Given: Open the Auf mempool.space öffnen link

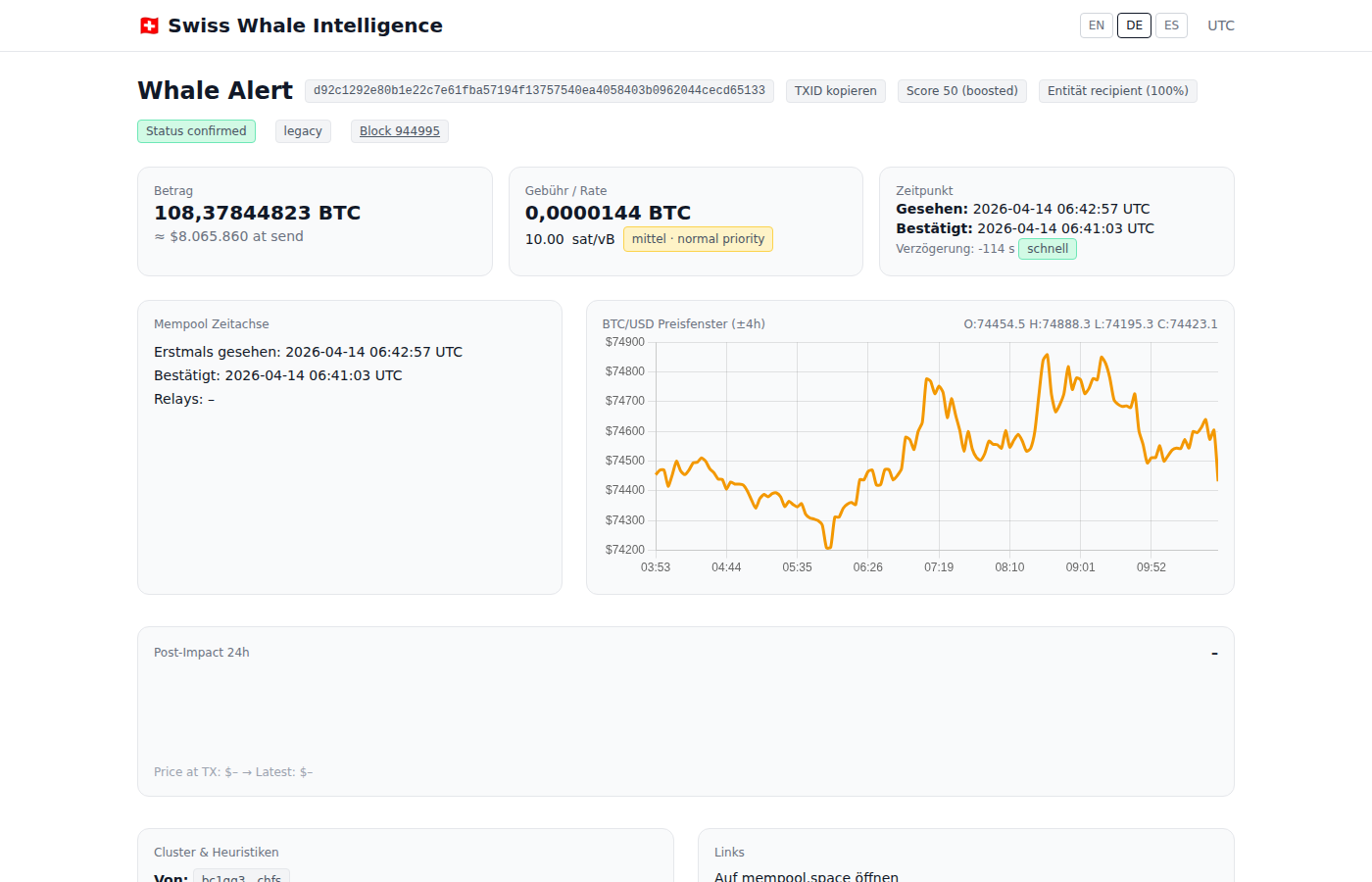Looking at the screenshot, I should pyautogui.click(x=807, y=877).
